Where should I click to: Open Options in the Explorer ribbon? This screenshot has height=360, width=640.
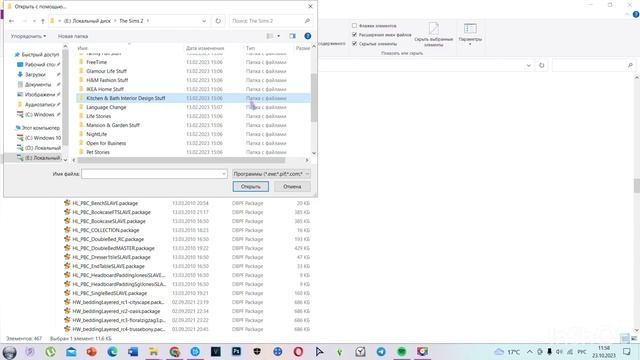click(x=470, y=33)
